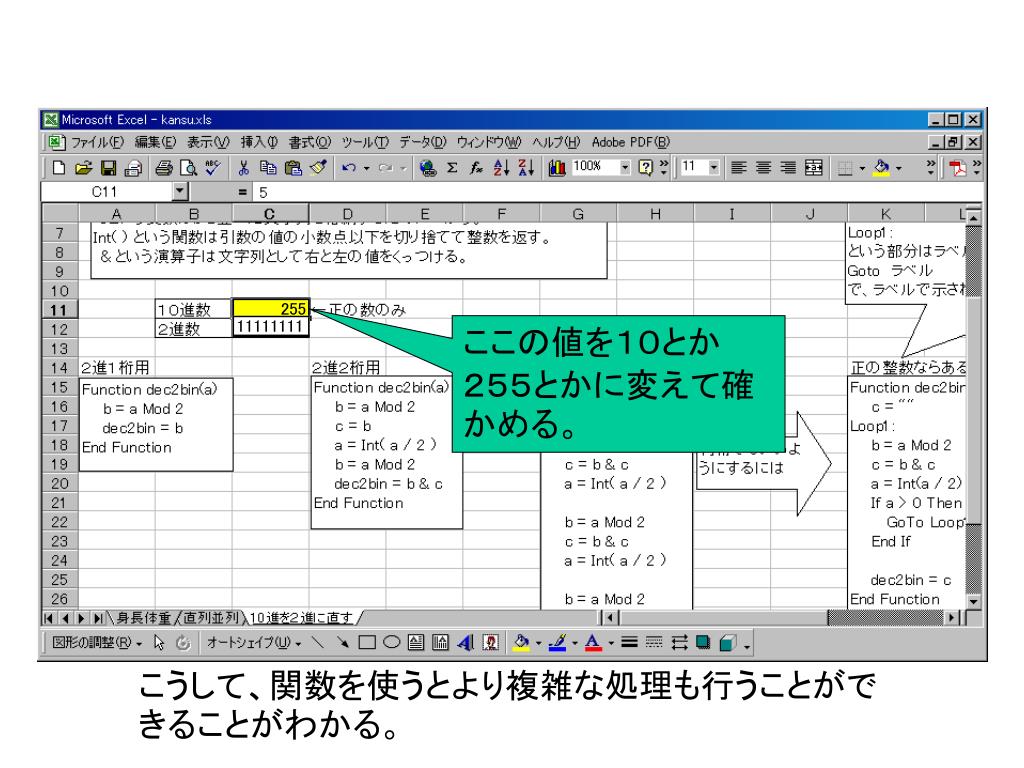Click Merge and Center

click(x=814, y=168)
